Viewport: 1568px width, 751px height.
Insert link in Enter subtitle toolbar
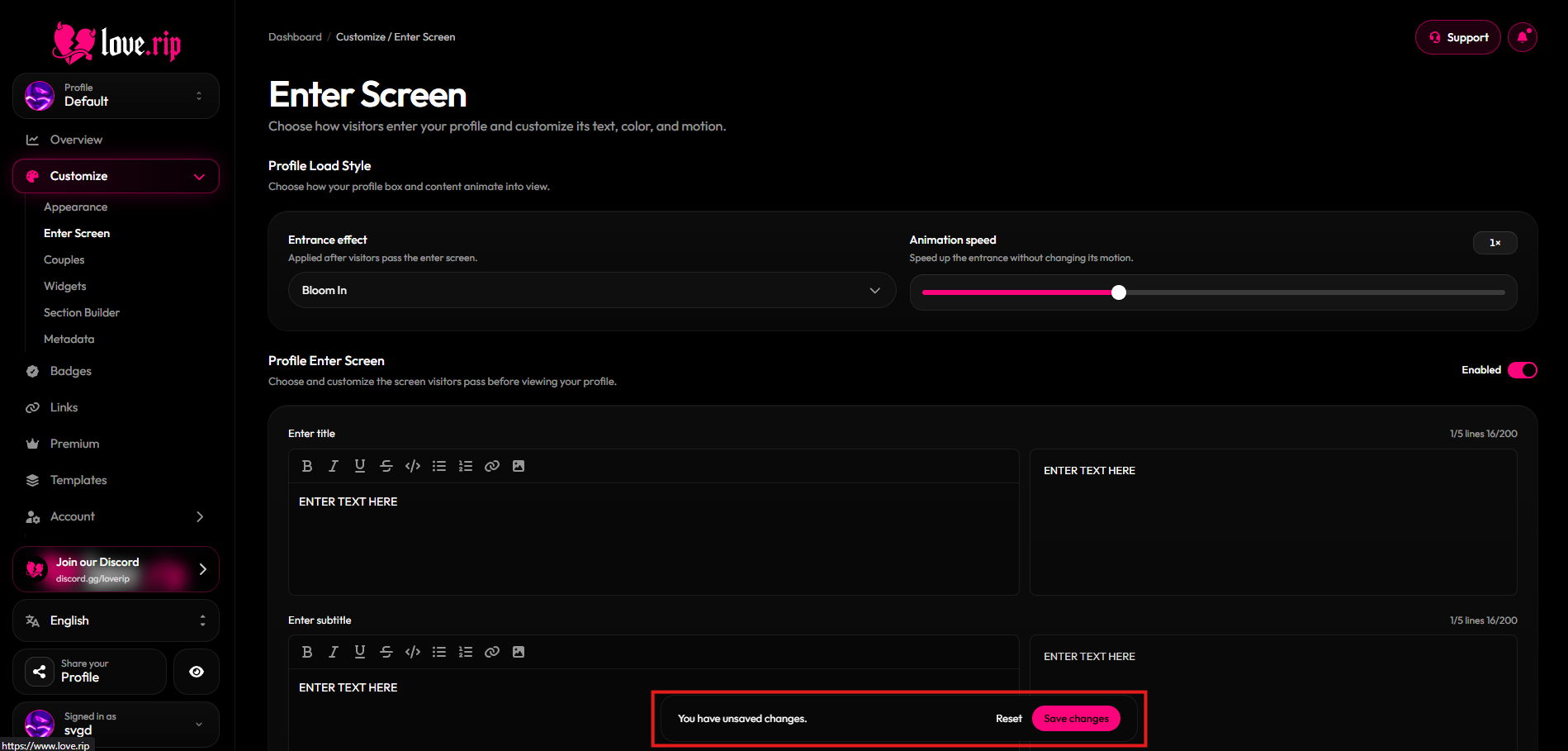(492, 652)
